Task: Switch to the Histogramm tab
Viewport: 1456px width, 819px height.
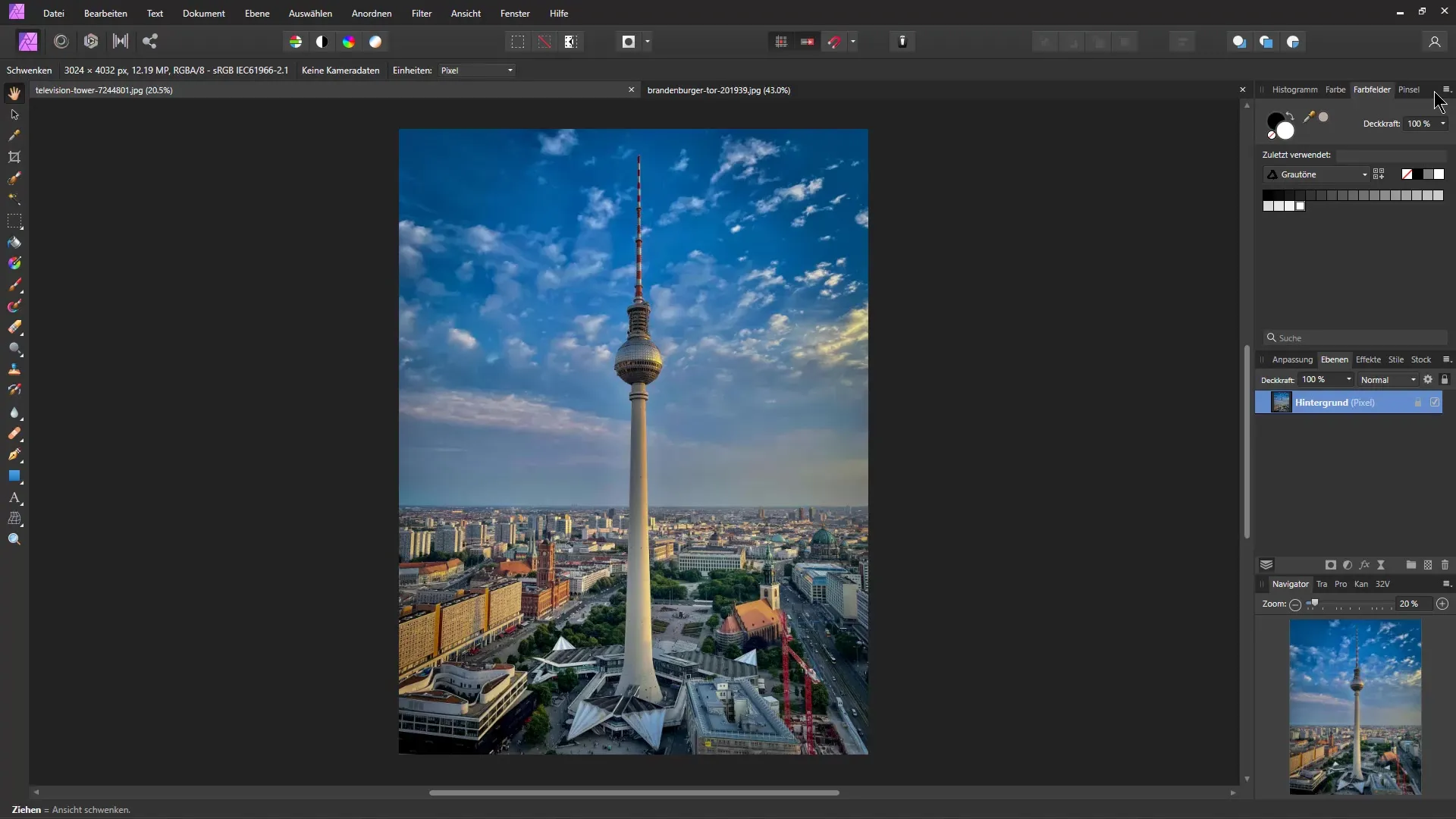Action: 1294,89
